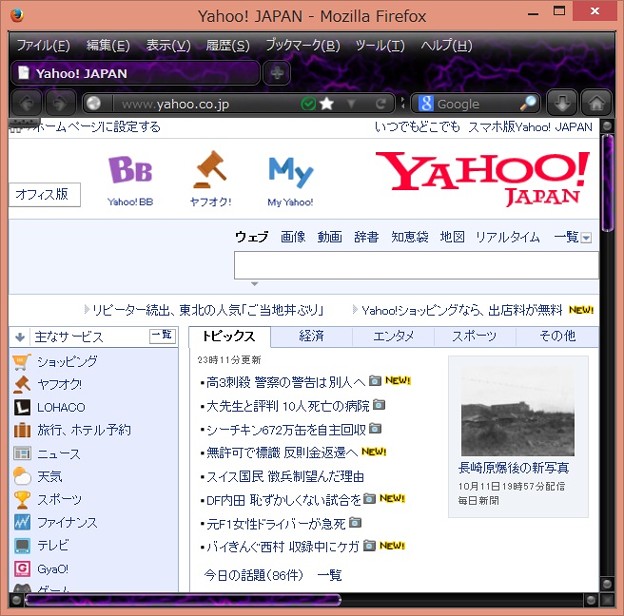The image size is (624, 616).
Task: Click the ニュース newspaper icon in sidebar
Action: tap(22, 453)
